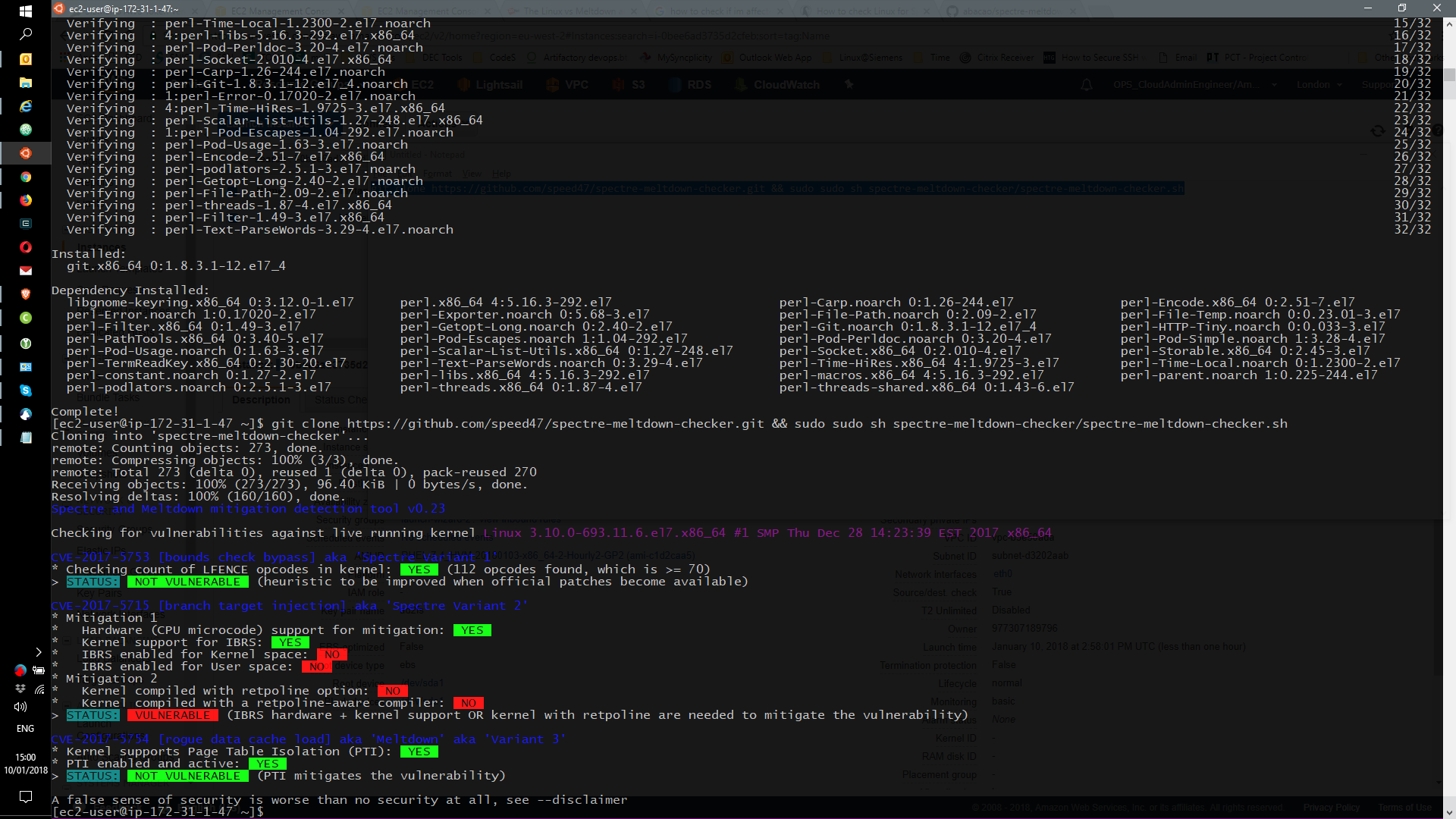Image resolution: width=1456 pixels, height=819 pixels.
Task: Click the Ubuntu terminal taskbar icon
Action: (25, 153)
